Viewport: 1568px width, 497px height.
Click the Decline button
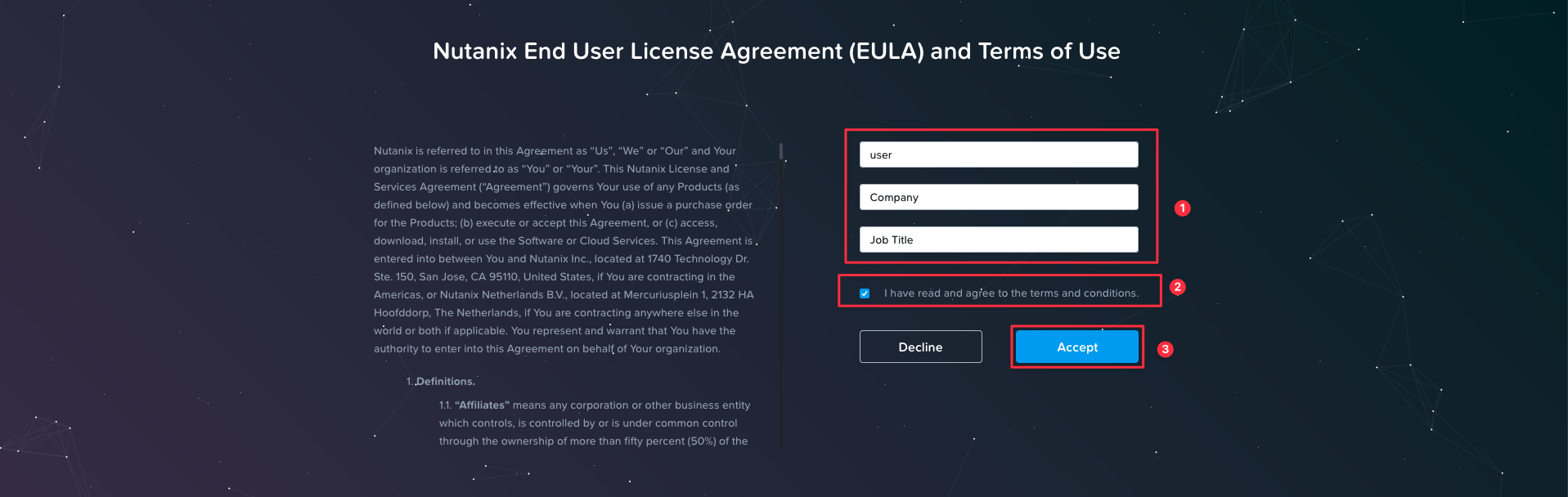click(x=920, y=347)
